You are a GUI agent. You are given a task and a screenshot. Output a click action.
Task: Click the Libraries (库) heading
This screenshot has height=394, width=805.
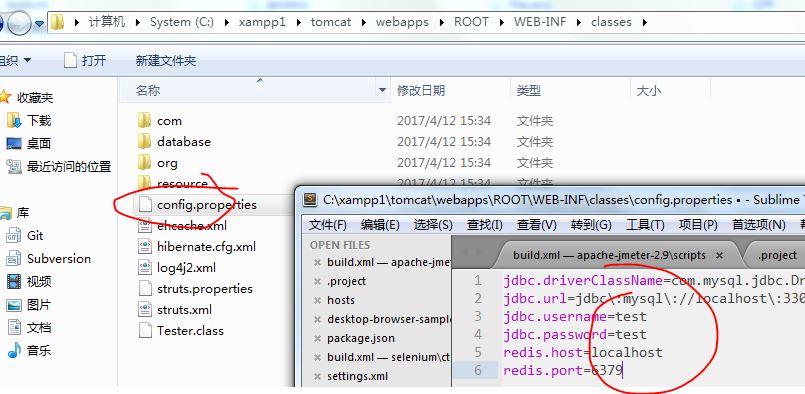pyautogui.click(x=23, y=213)
